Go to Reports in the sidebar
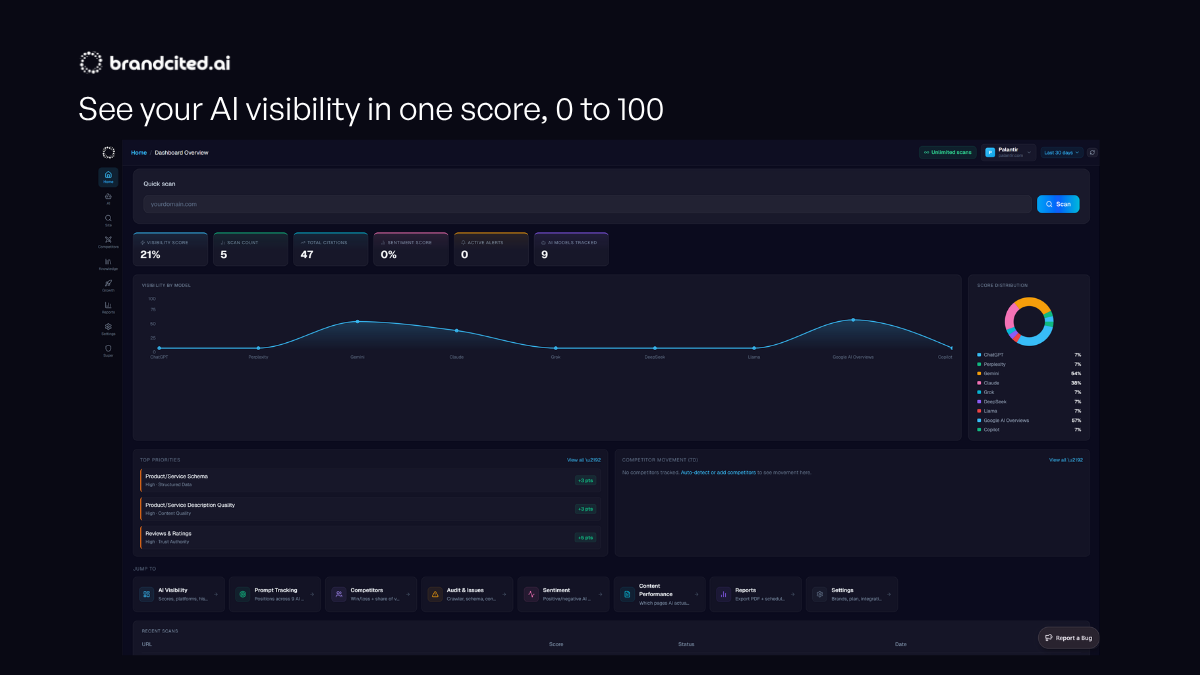Viewport: 1200px width, 675px height. 108,307
